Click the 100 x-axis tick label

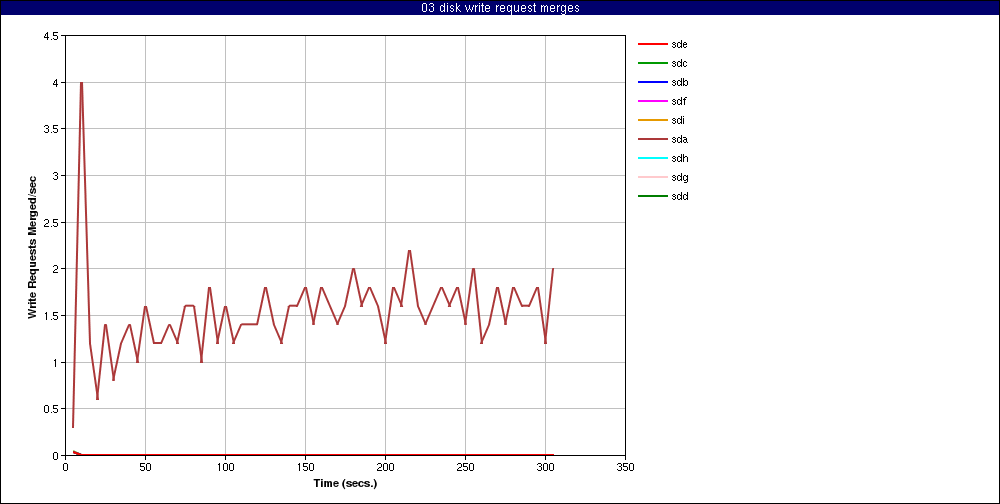pyautogui.click(x=225, y=467)
